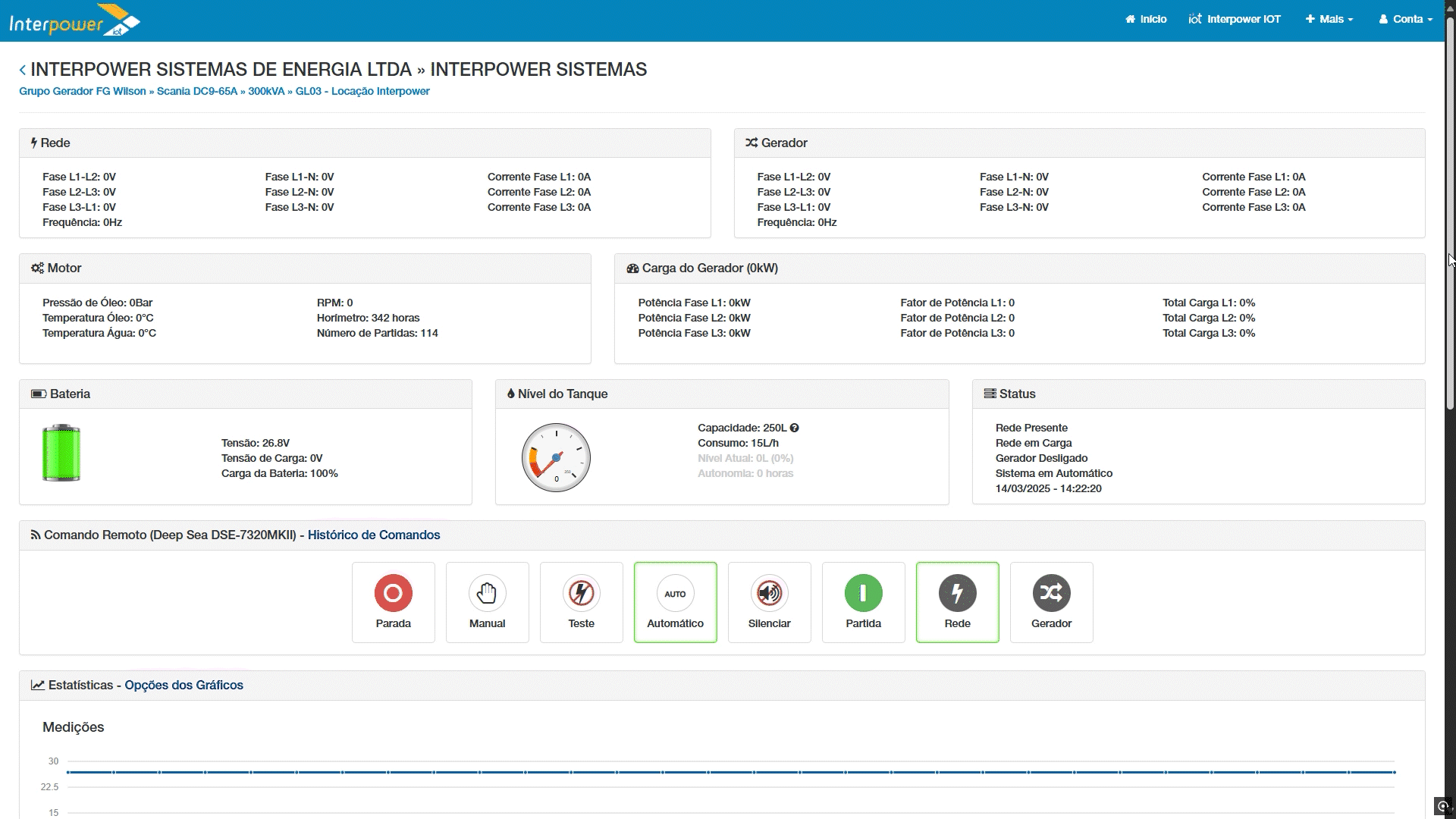Enable the Rede remote command
This screenshot has height=819, width=1456.
point(957,601)
